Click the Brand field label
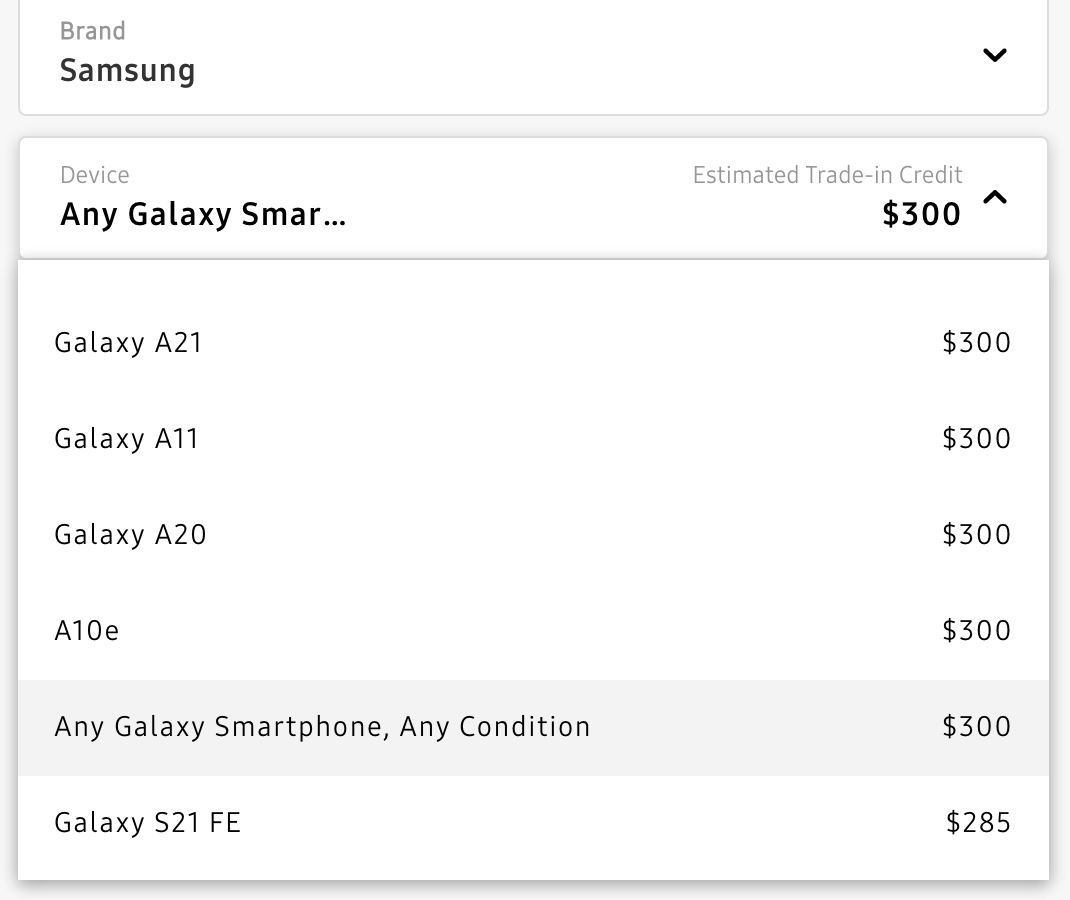Image resolution: width=1070 pixels, height=900 pixels. click(x=92, y=31)
